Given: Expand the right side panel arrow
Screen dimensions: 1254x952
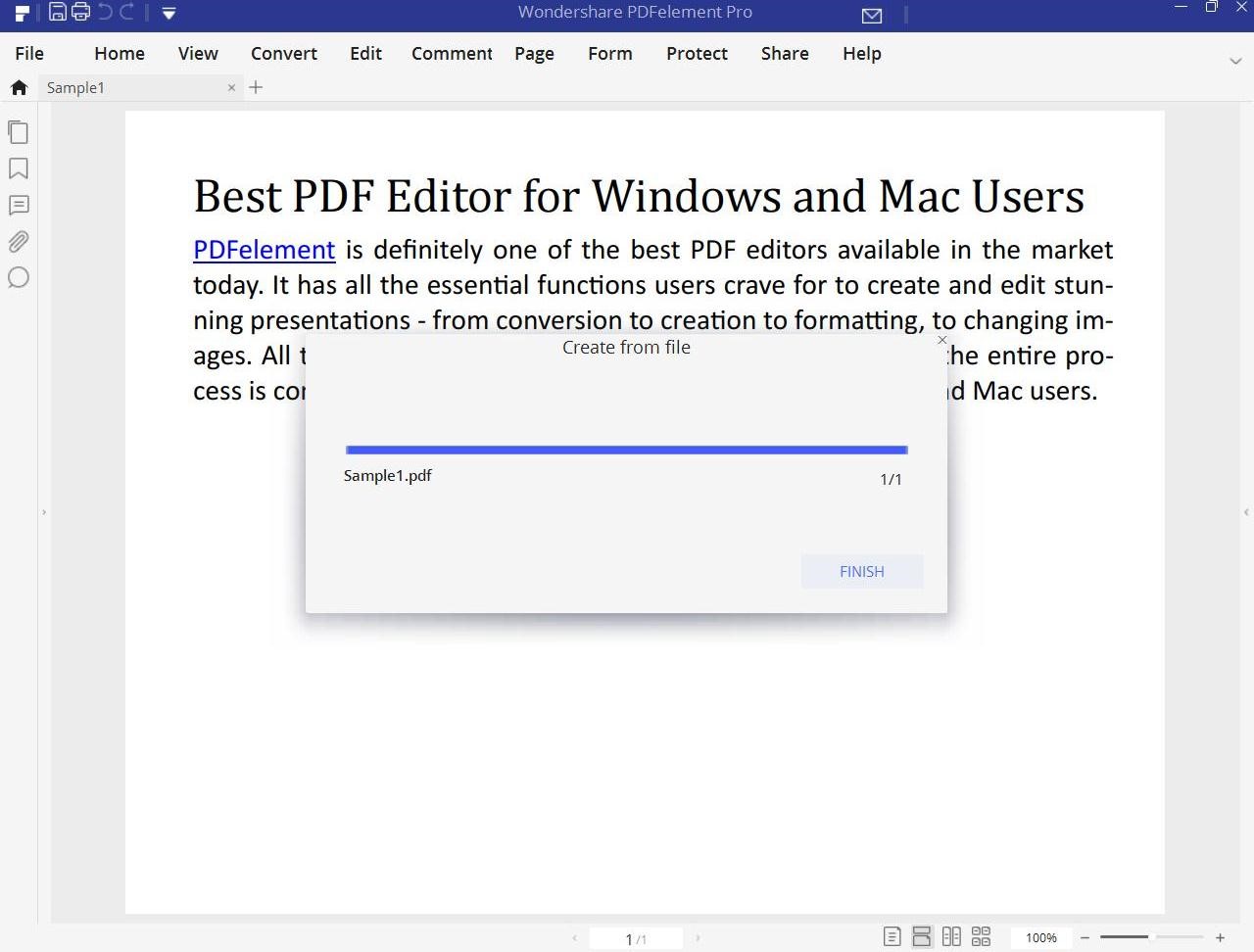Looking at the screenshot, I should click(1246, 512).
